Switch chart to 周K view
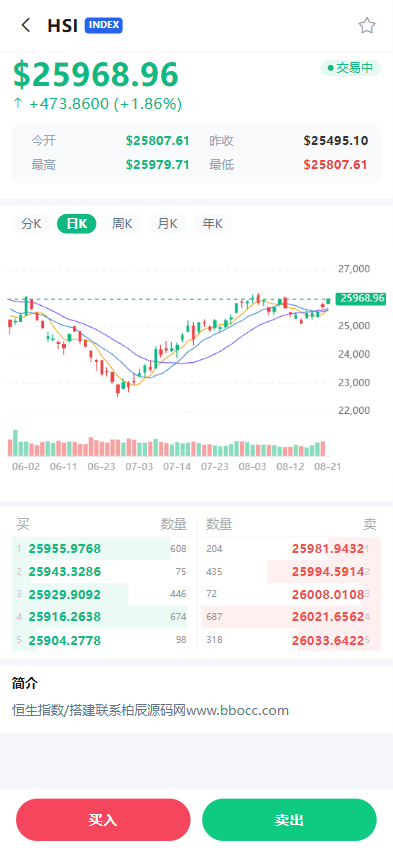 pyautogui.click(x=122, y=224)
